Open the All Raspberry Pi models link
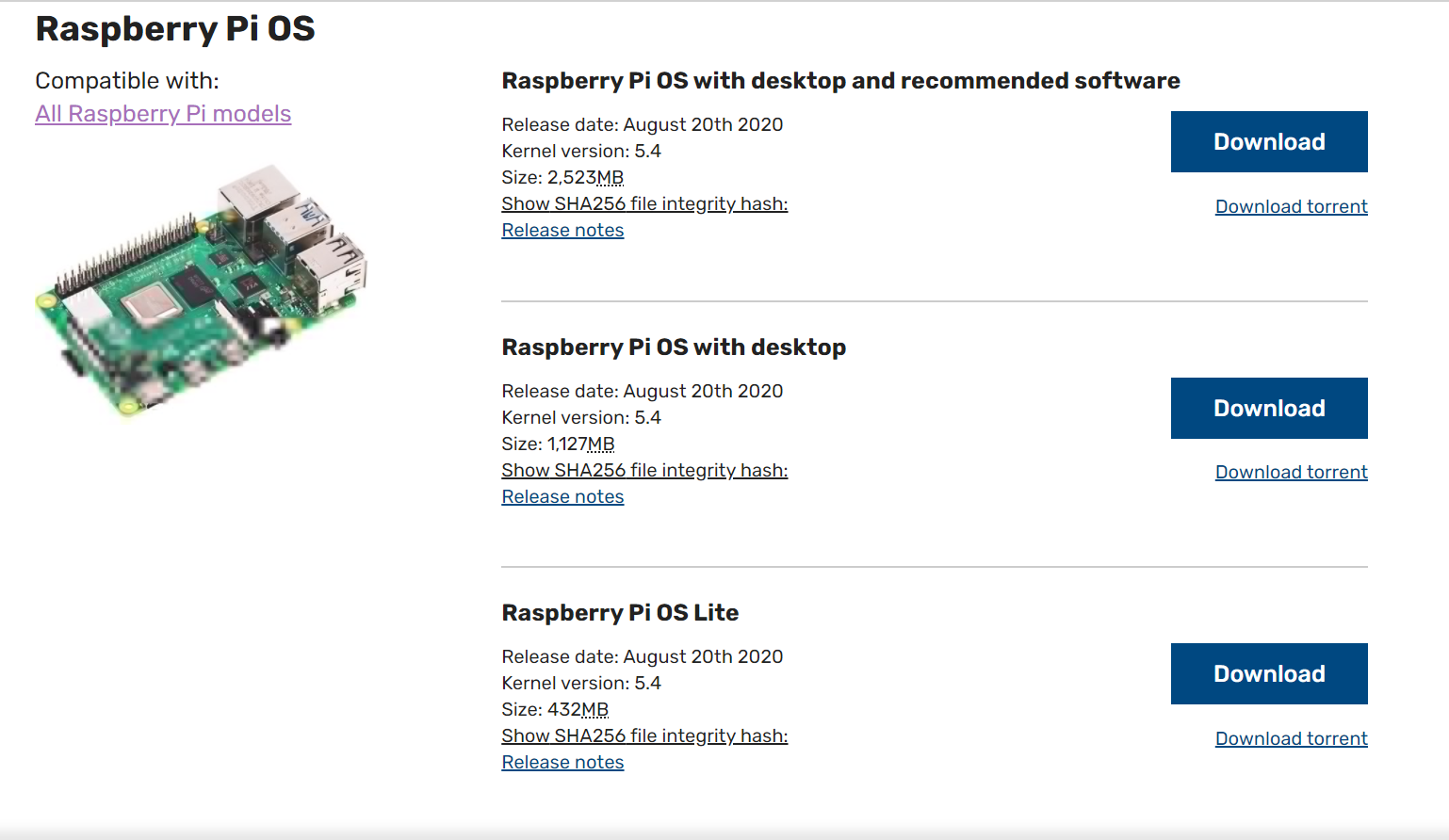This screenshot has height=840, width=1449. 163,114
